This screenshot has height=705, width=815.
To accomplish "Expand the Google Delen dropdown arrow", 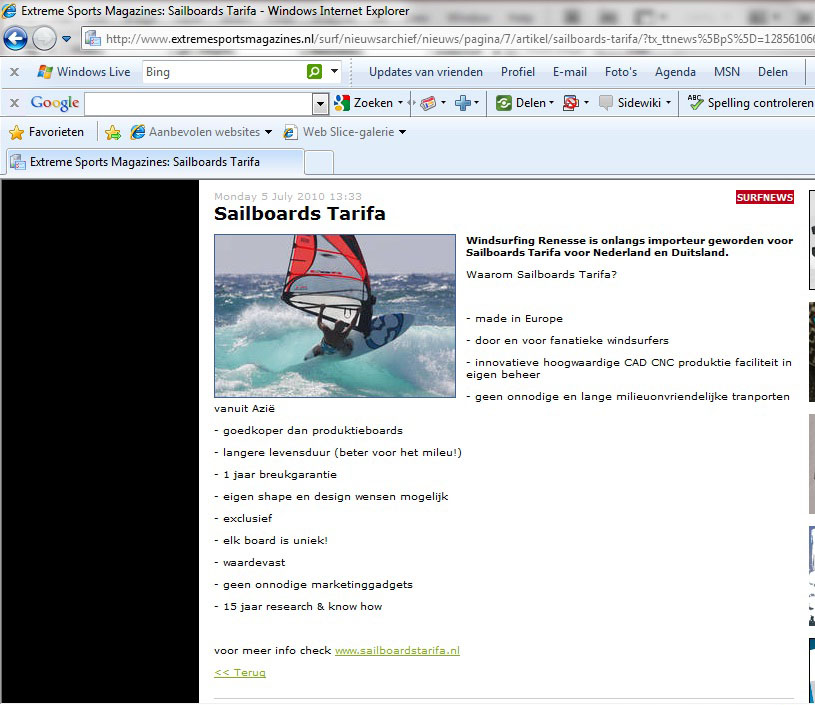I will pyautogui.click(x=551, y=103).
